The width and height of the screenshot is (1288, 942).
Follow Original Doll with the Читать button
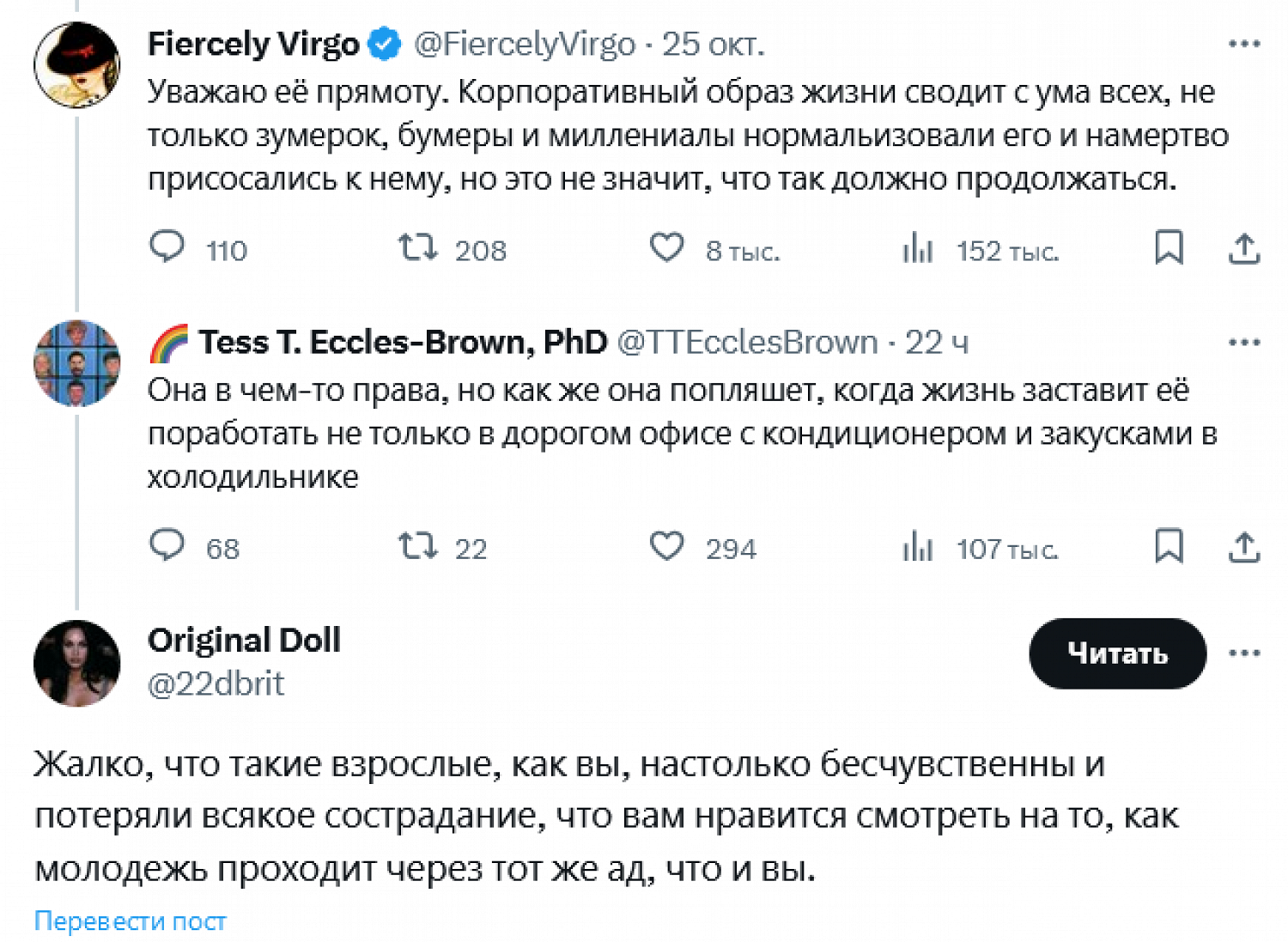click(1117, 653)
